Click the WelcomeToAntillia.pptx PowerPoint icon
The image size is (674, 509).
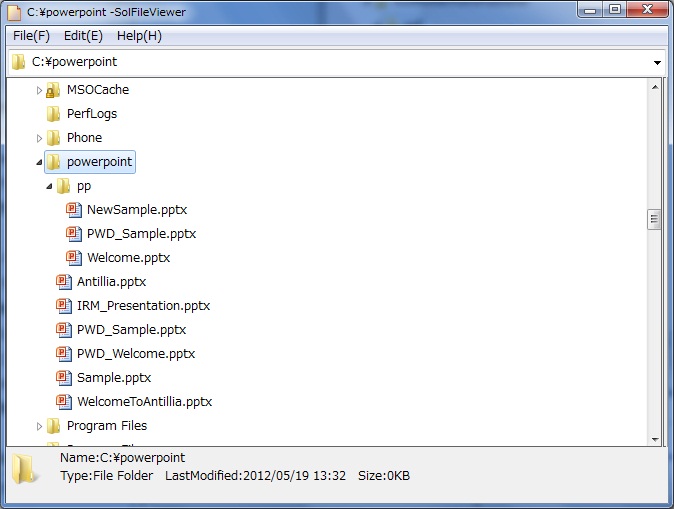click(64, 402)
